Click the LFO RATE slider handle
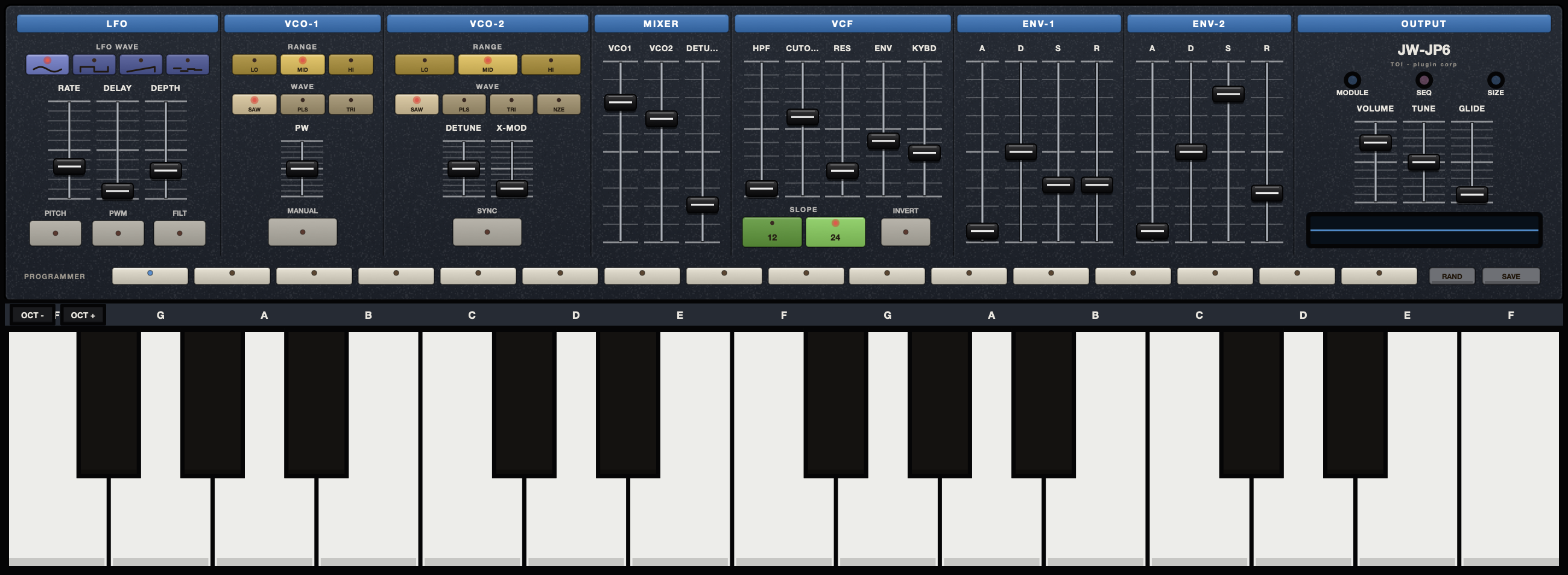1568x575 pixels. 69,166
